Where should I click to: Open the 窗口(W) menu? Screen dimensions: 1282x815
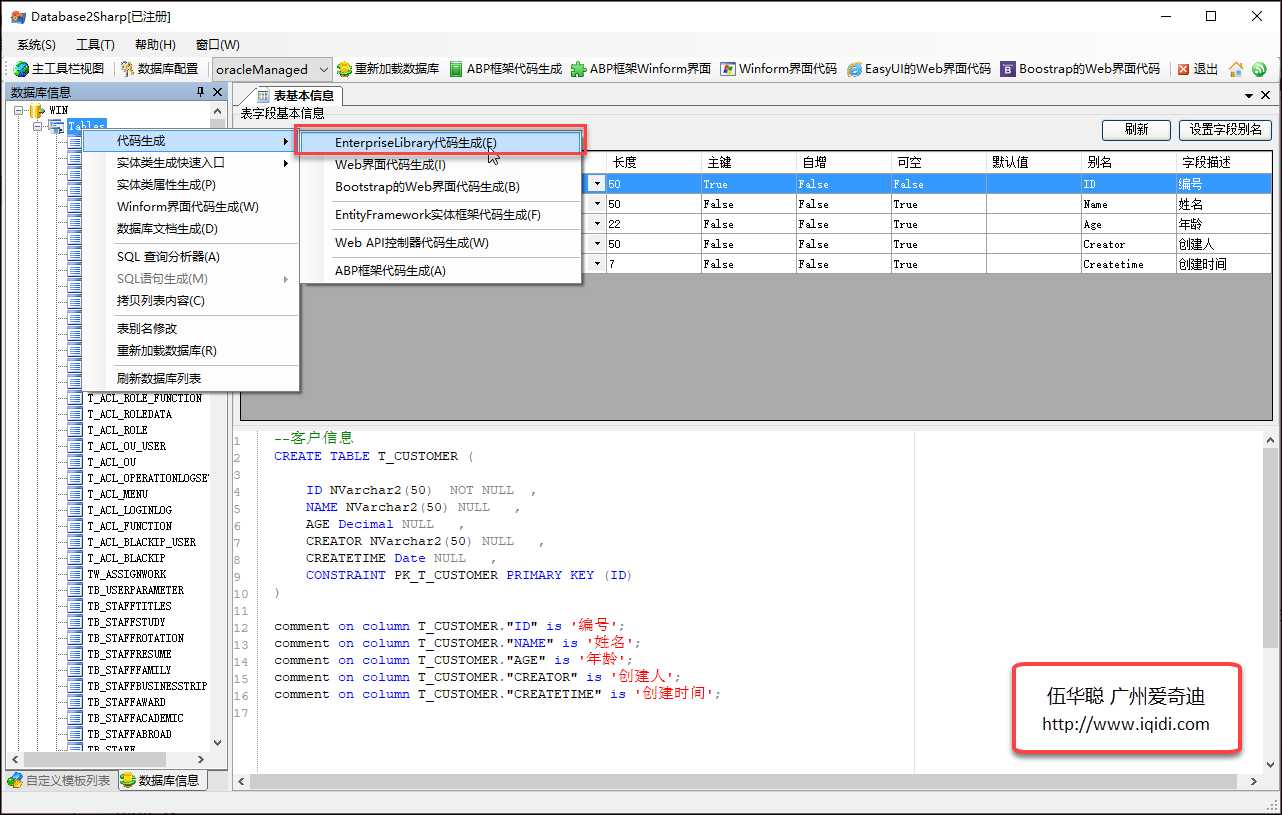click(x=217, y=45)
